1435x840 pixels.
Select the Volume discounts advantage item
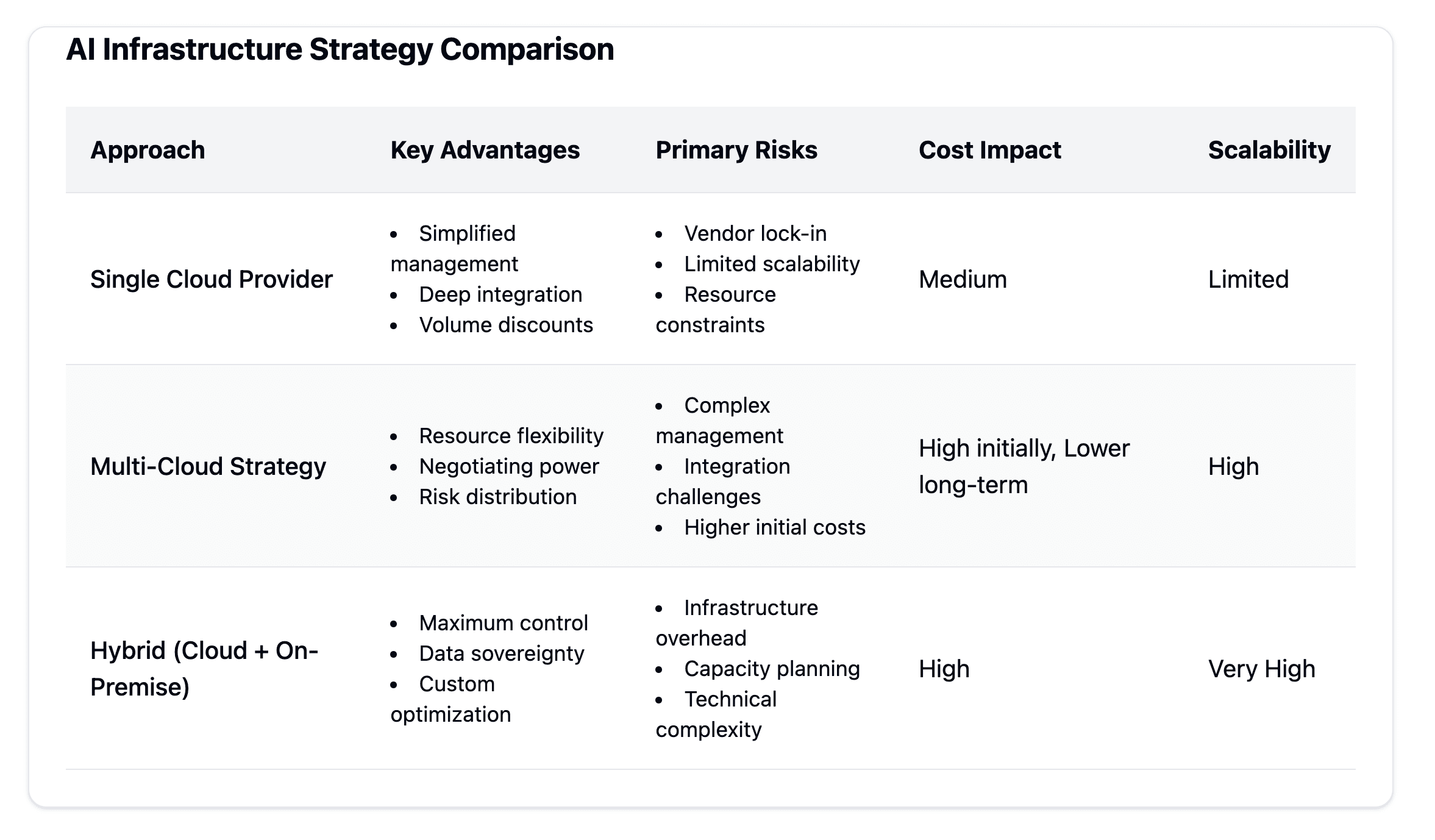tap(506, 325)
